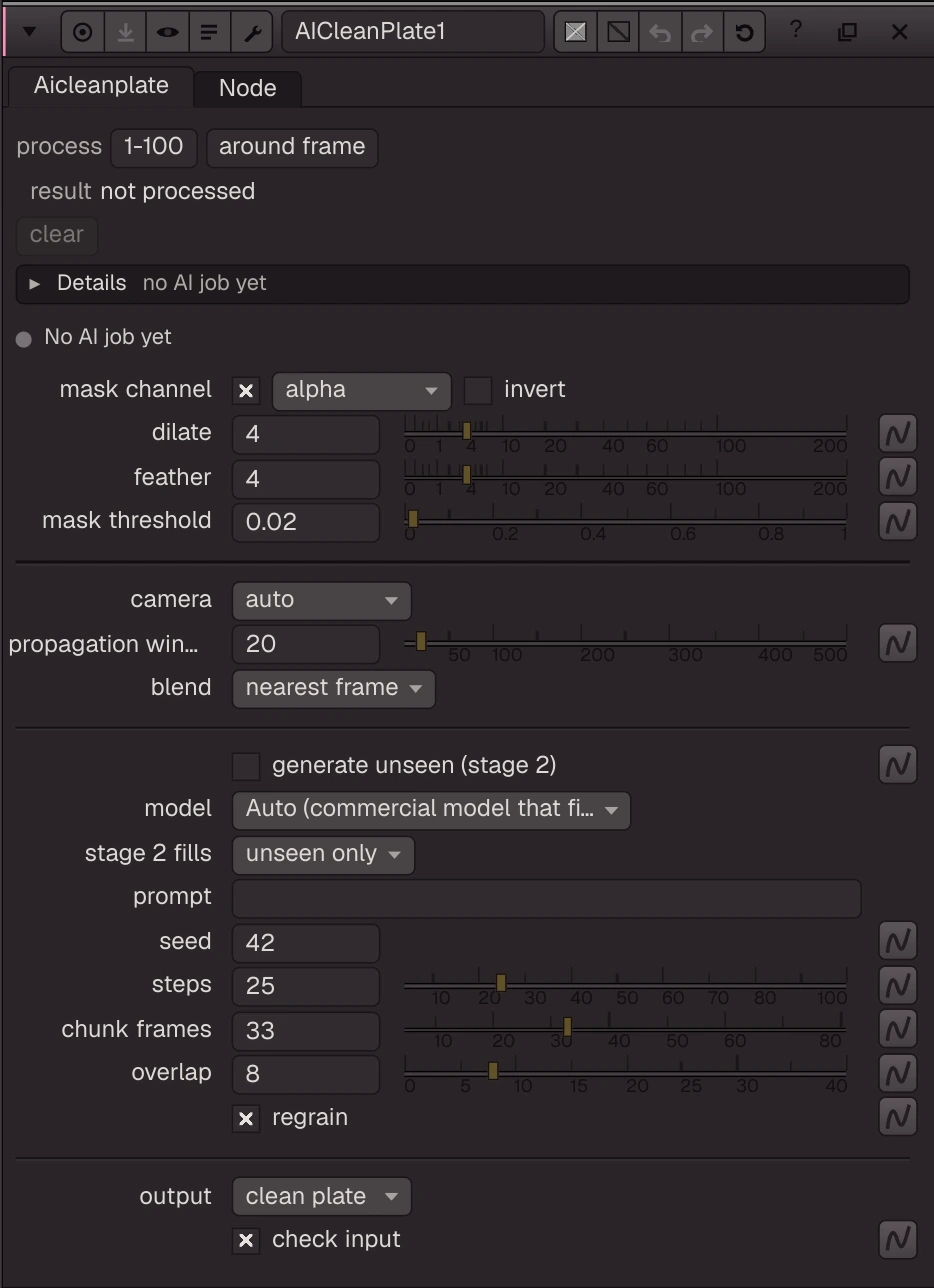Open the model Auto dropdown

click(431, 810)
